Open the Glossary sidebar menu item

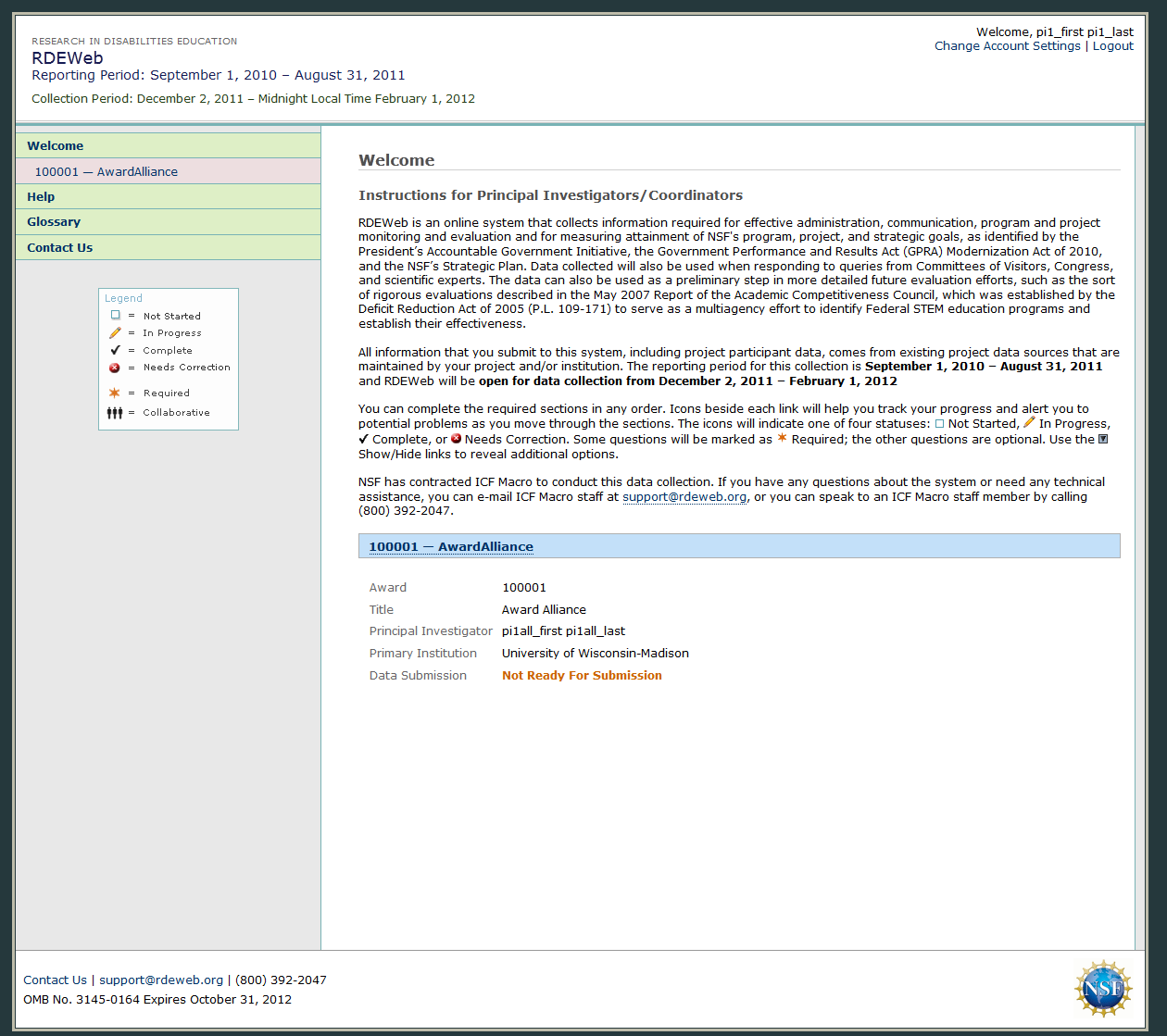coord(54,222)
